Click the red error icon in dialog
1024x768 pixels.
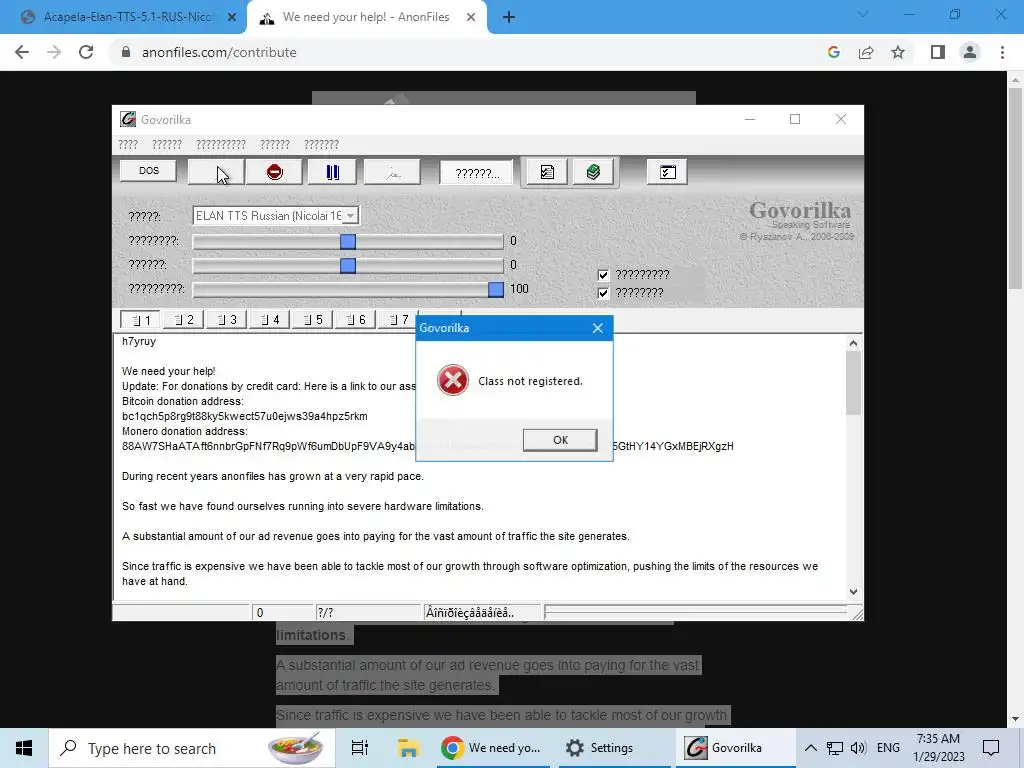point(453,380)
